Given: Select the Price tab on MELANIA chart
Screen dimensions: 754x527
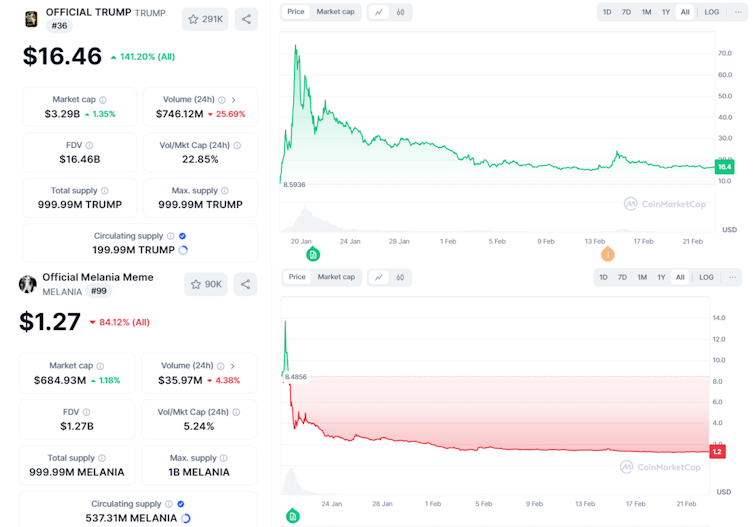Looking at the screenshot, I should coord(297,277).
